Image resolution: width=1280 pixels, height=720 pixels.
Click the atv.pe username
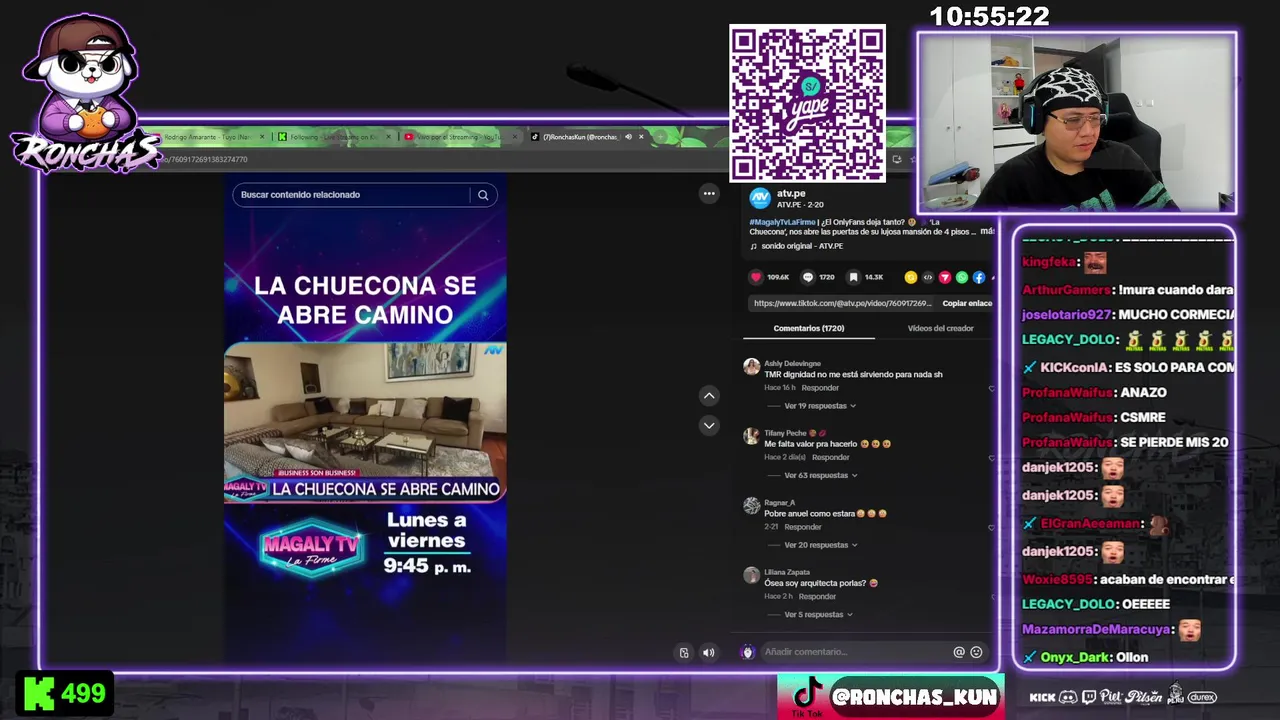[x=791, y=193]
